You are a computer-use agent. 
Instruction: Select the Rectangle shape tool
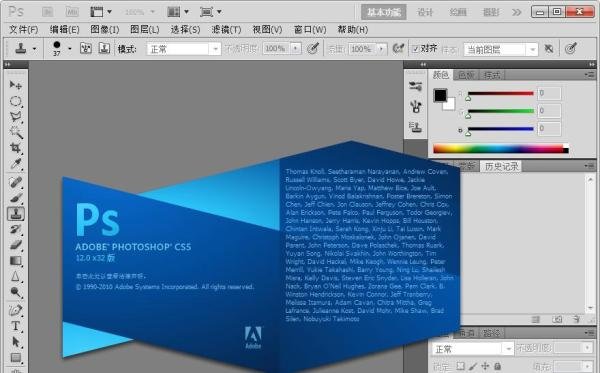[x=16, y=358]
